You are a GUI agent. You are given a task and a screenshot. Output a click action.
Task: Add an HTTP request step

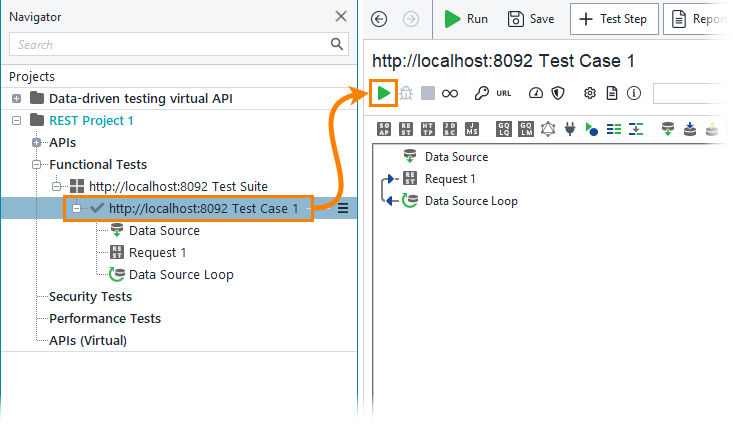click(428, 129)
